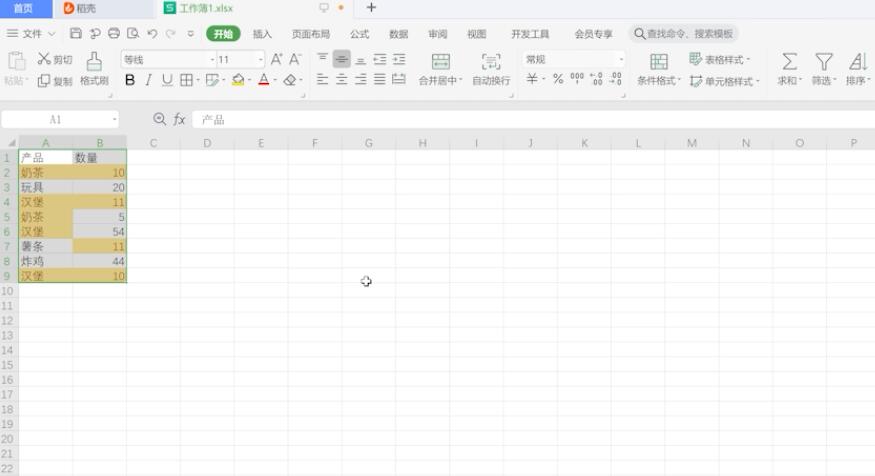Open Table Style (表格样式) dropdown
875x476 pixels.
(720, 59)
